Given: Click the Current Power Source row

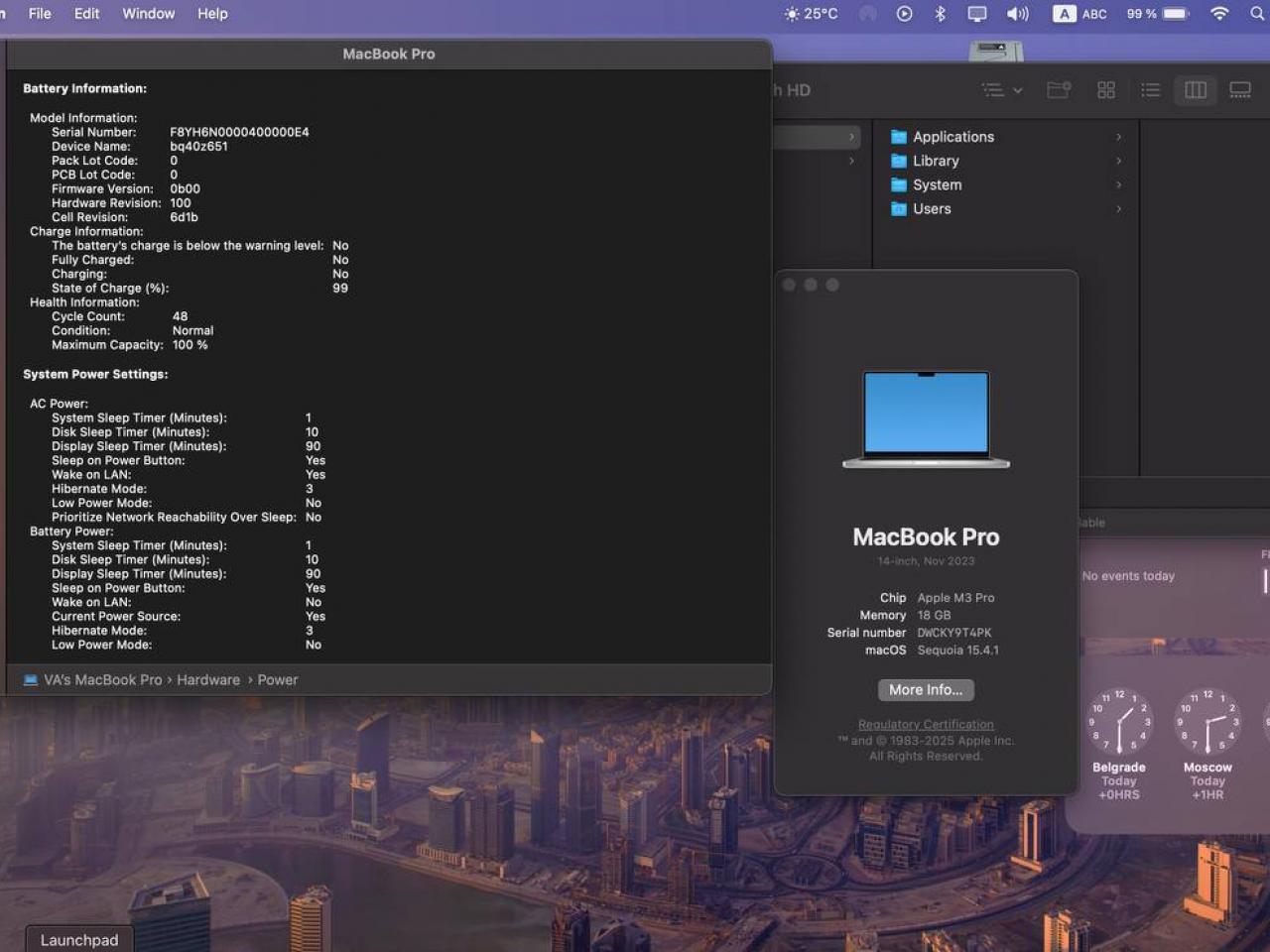Looking at the screenshot, I should point(189,617).
